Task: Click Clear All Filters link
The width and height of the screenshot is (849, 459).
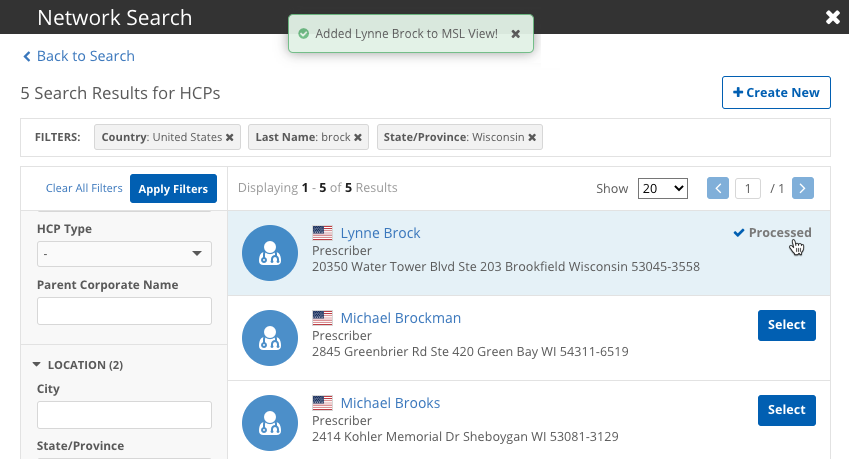Action: coord(84,188)
